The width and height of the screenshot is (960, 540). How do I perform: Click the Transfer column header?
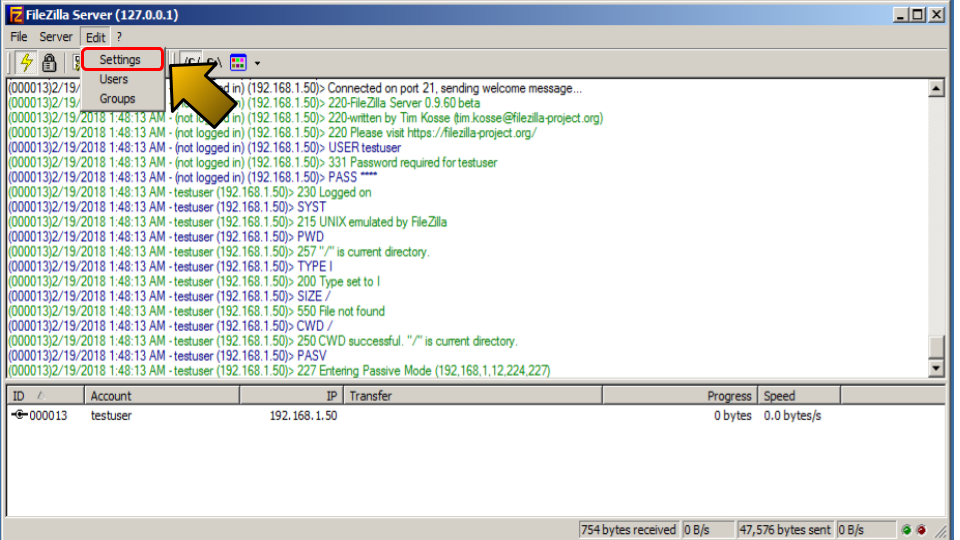tap(473, 396)
